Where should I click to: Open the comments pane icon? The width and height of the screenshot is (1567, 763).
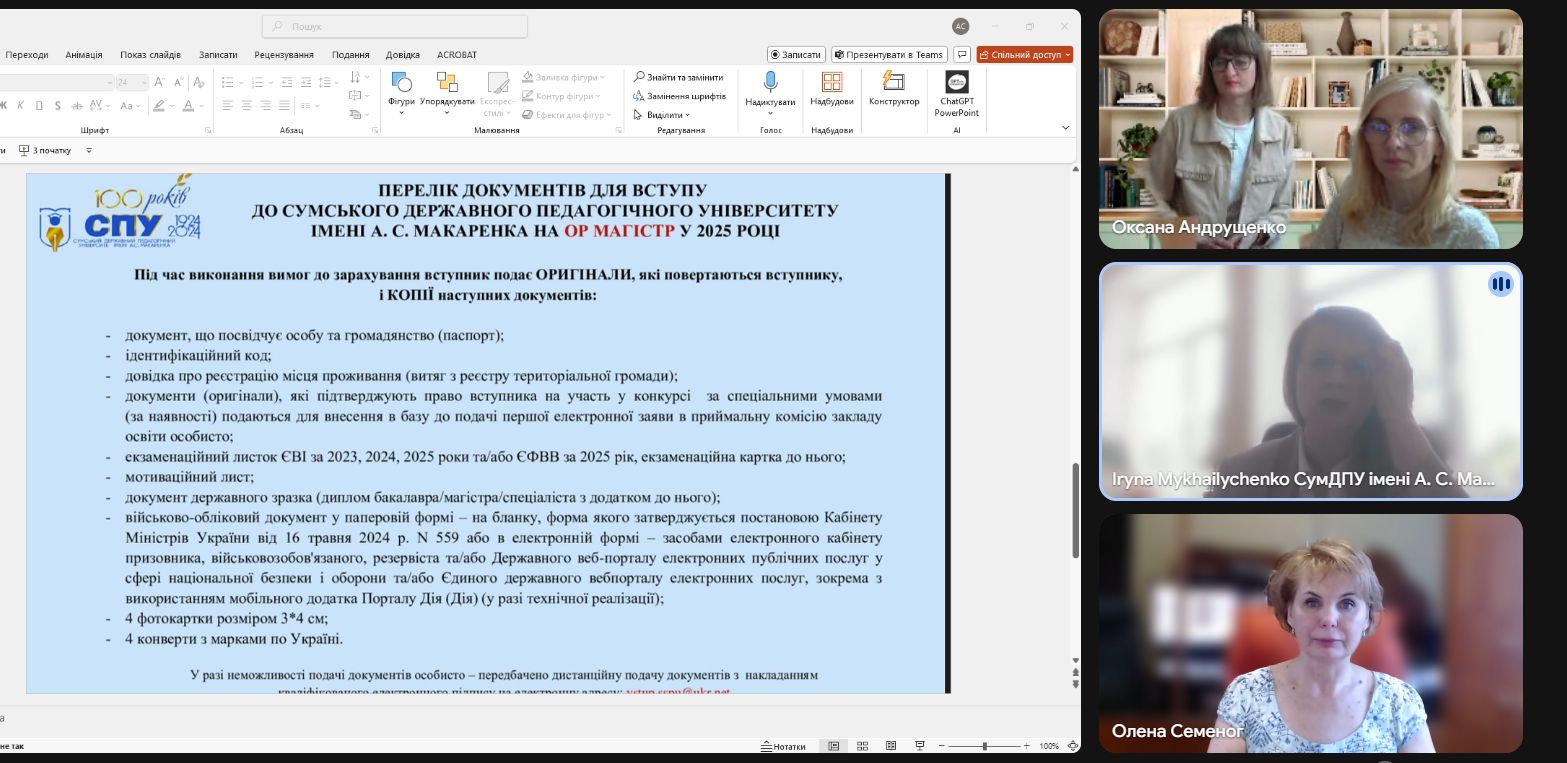pos(962,54)
